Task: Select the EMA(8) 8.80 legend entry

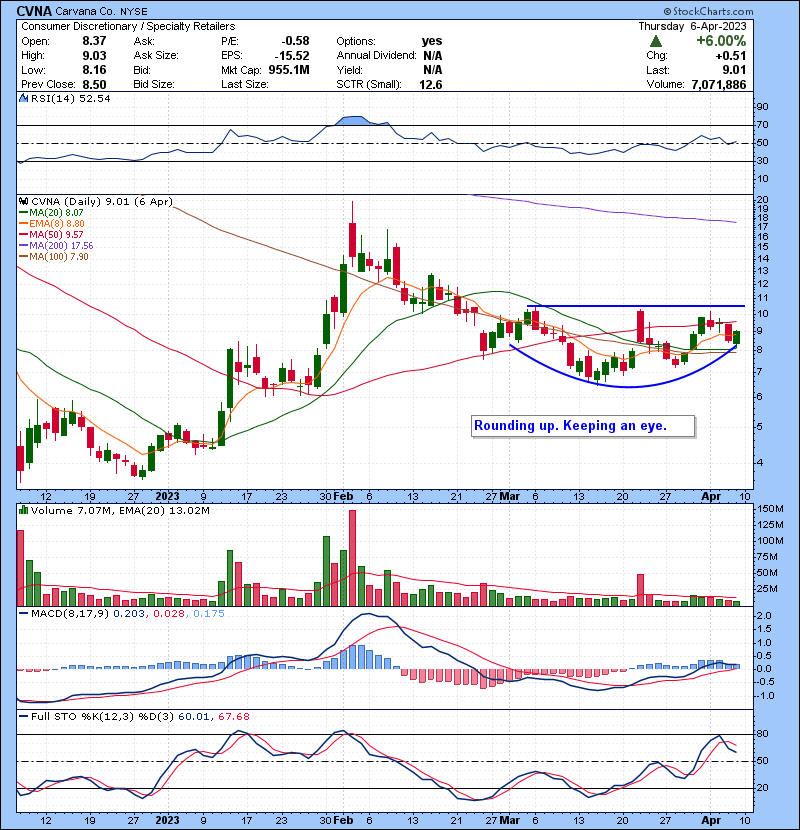Action: click(51, 224)
